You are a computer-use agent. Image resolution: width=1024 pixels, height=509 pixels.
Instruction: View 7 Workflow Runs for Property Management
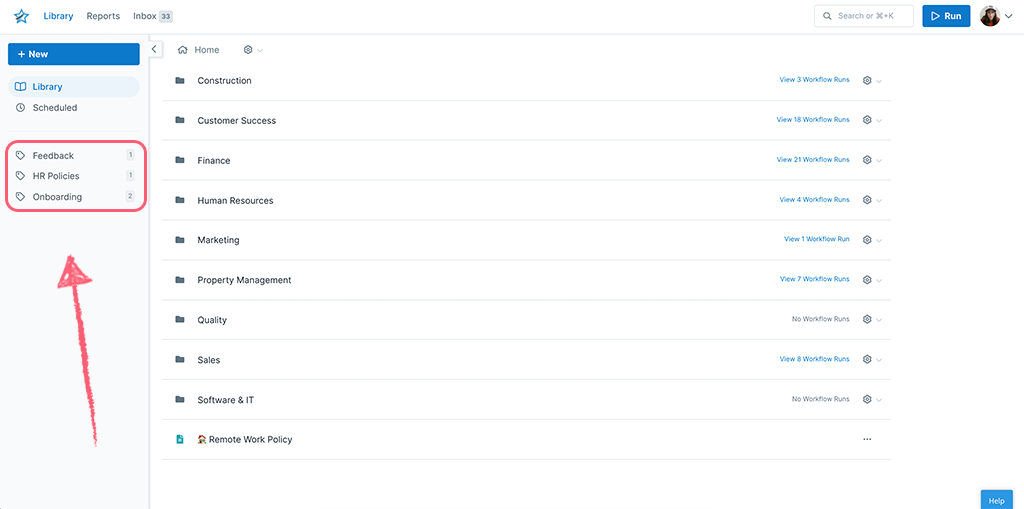pyautogui.click(x=814, y=279)
